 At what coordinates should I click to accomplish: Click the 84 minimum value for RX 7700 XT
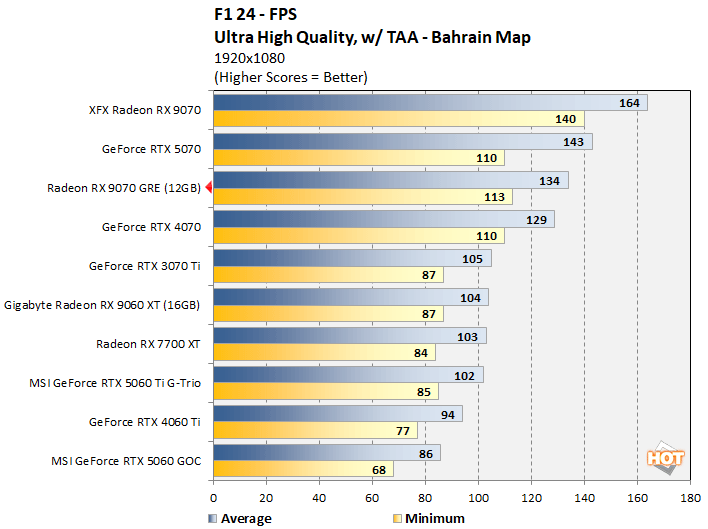[421, 353]
